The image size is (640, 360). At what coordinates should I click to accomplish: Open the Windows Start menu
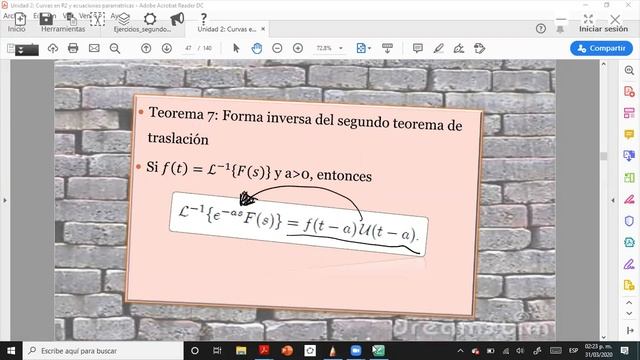coord(11,351)
